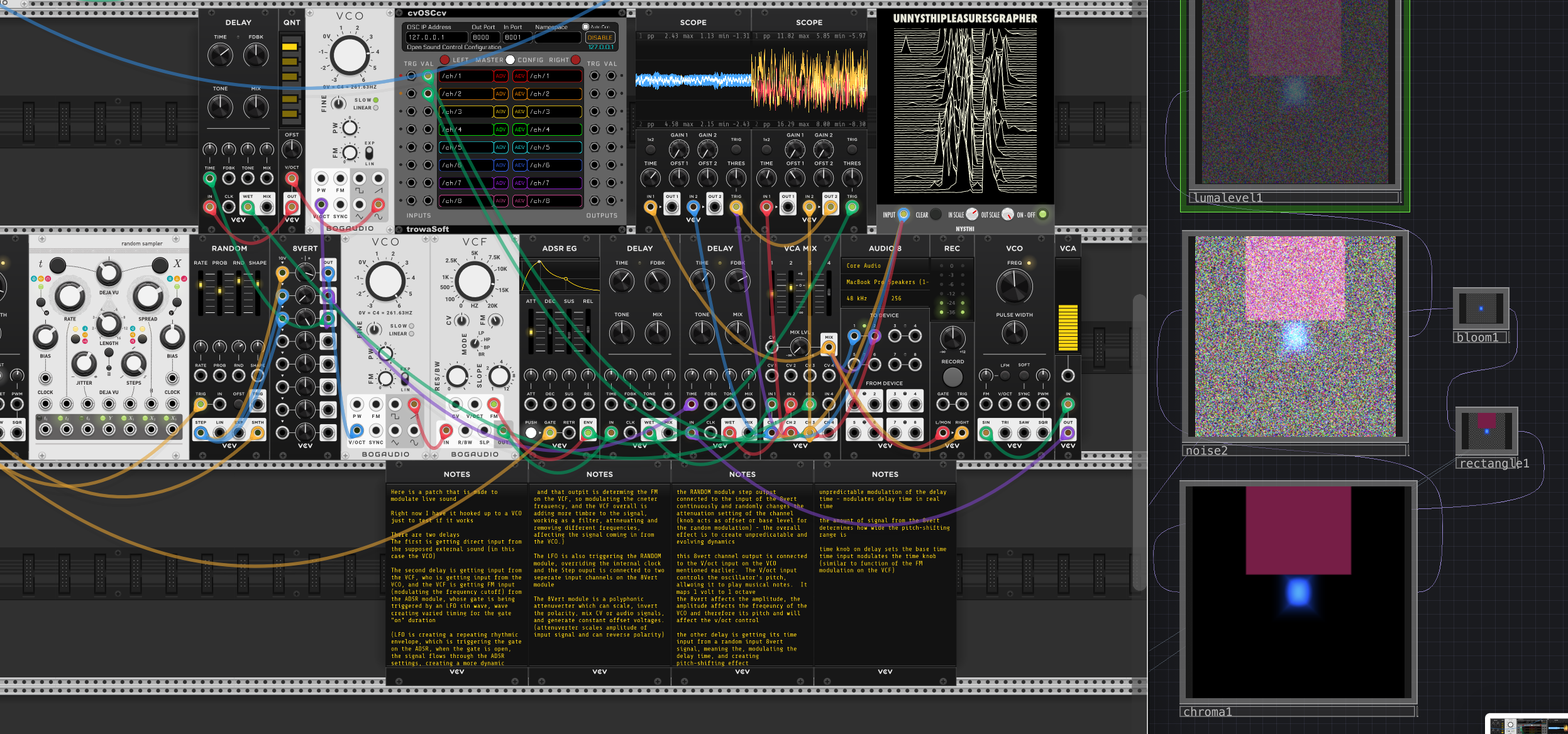Click MODE selector knob on Bogaudio VCF
This screenshot has width=1568, height=734.
pyautogui.click(x=475, y=343)
